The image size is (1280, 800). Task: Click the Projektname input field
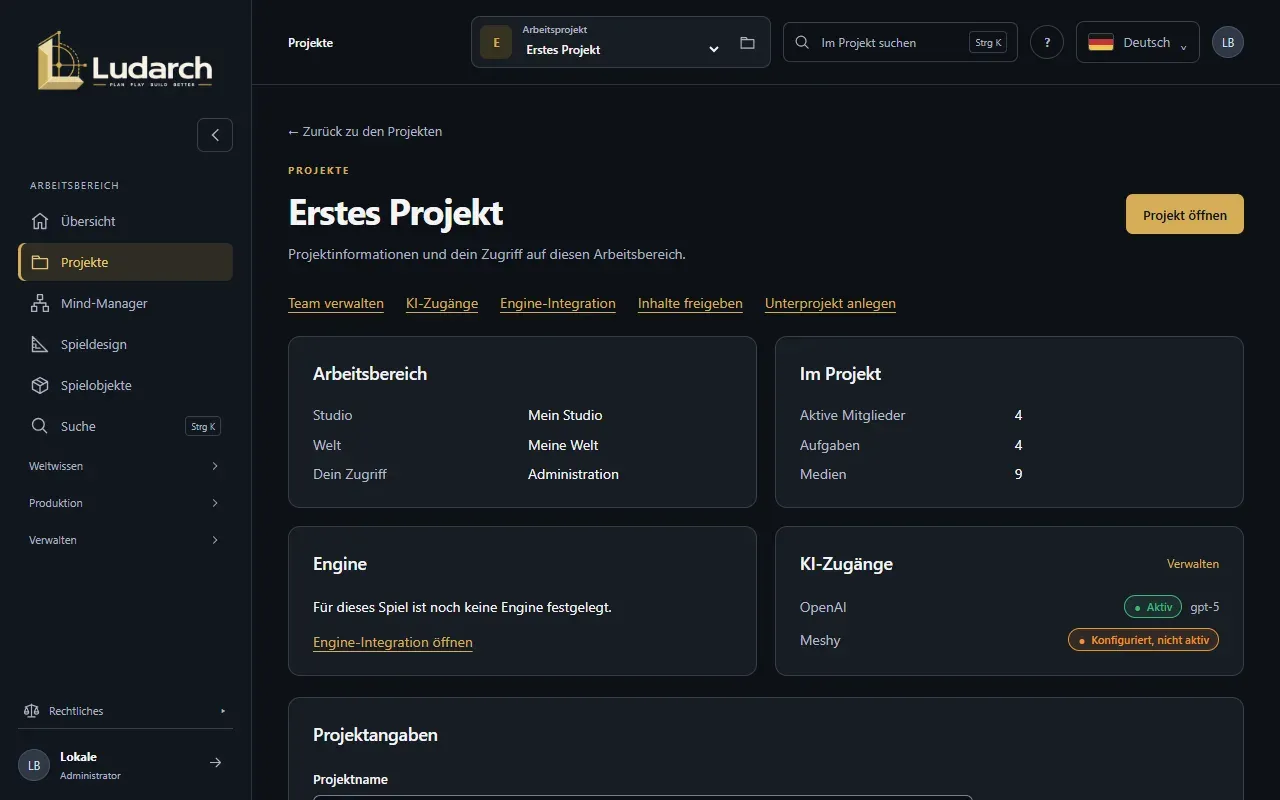[x=642, y=797]
